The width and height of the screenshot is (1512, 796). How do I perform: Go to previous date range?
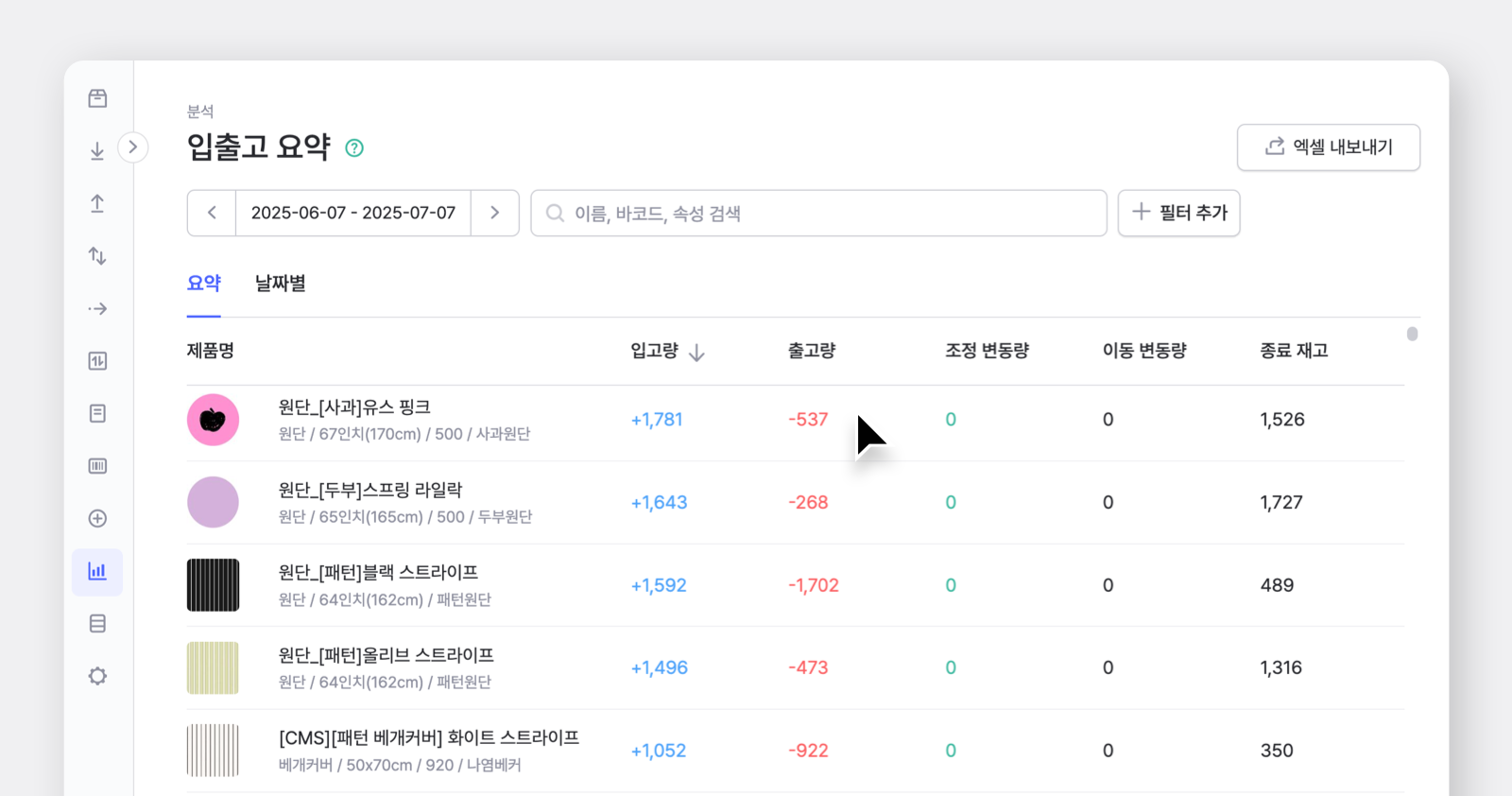click(x=212, y=213)
